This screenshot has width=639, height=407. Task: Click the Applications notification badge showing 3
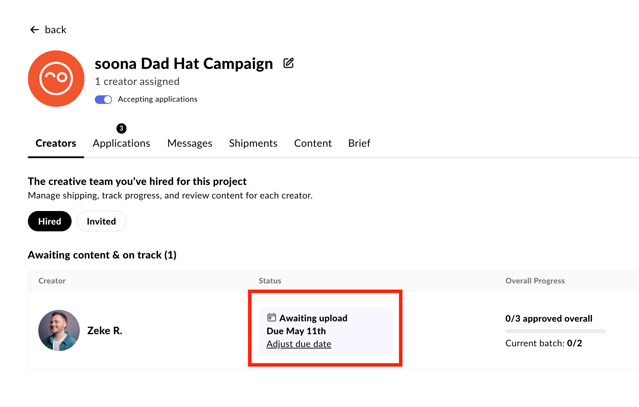point(121,128)
